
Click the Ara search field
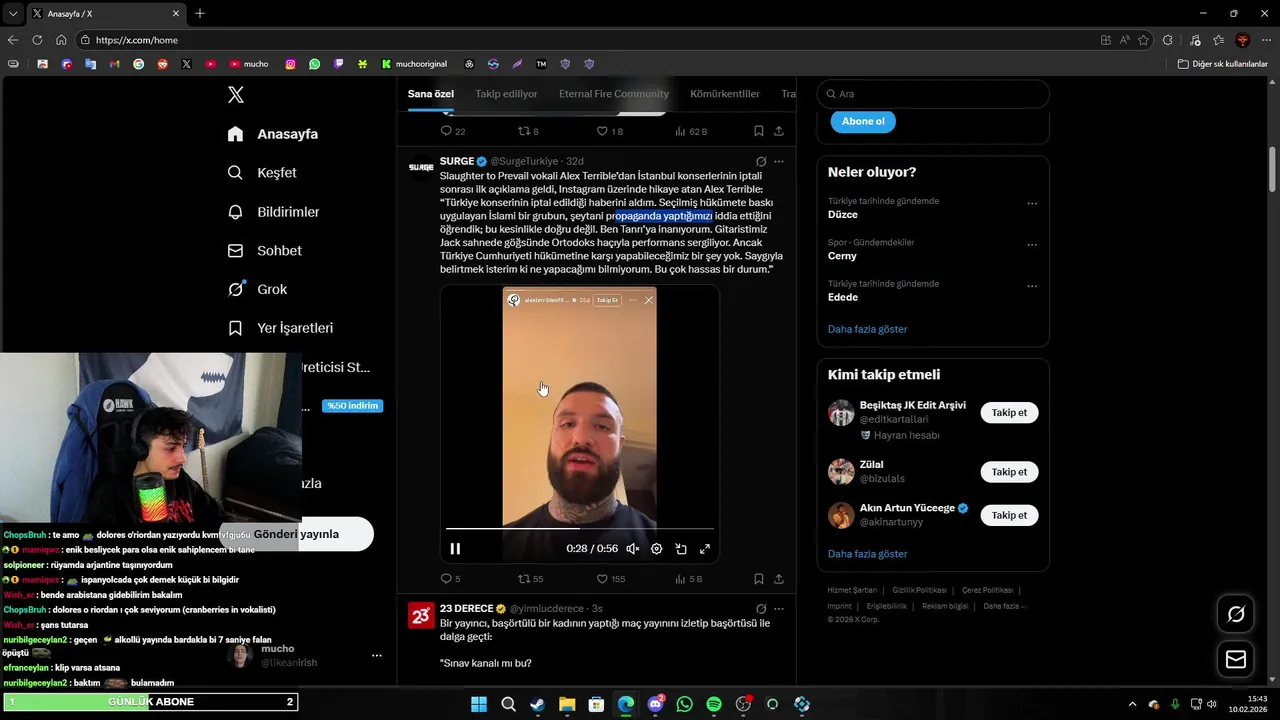tap(933, 94)
